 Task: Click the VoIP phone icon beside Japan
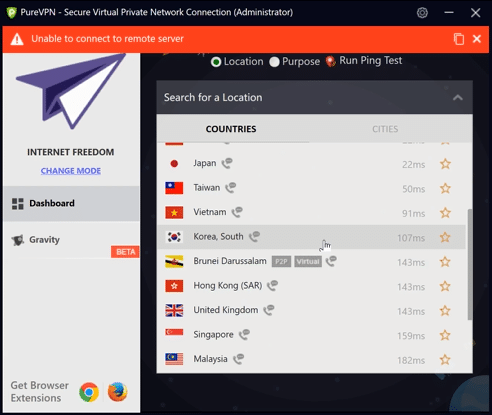click(227, 163)
